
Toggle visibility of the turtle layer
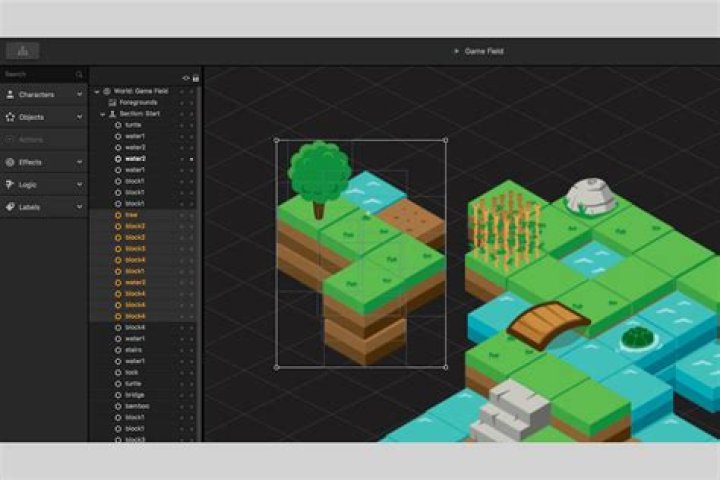click(x=182, y=125)
